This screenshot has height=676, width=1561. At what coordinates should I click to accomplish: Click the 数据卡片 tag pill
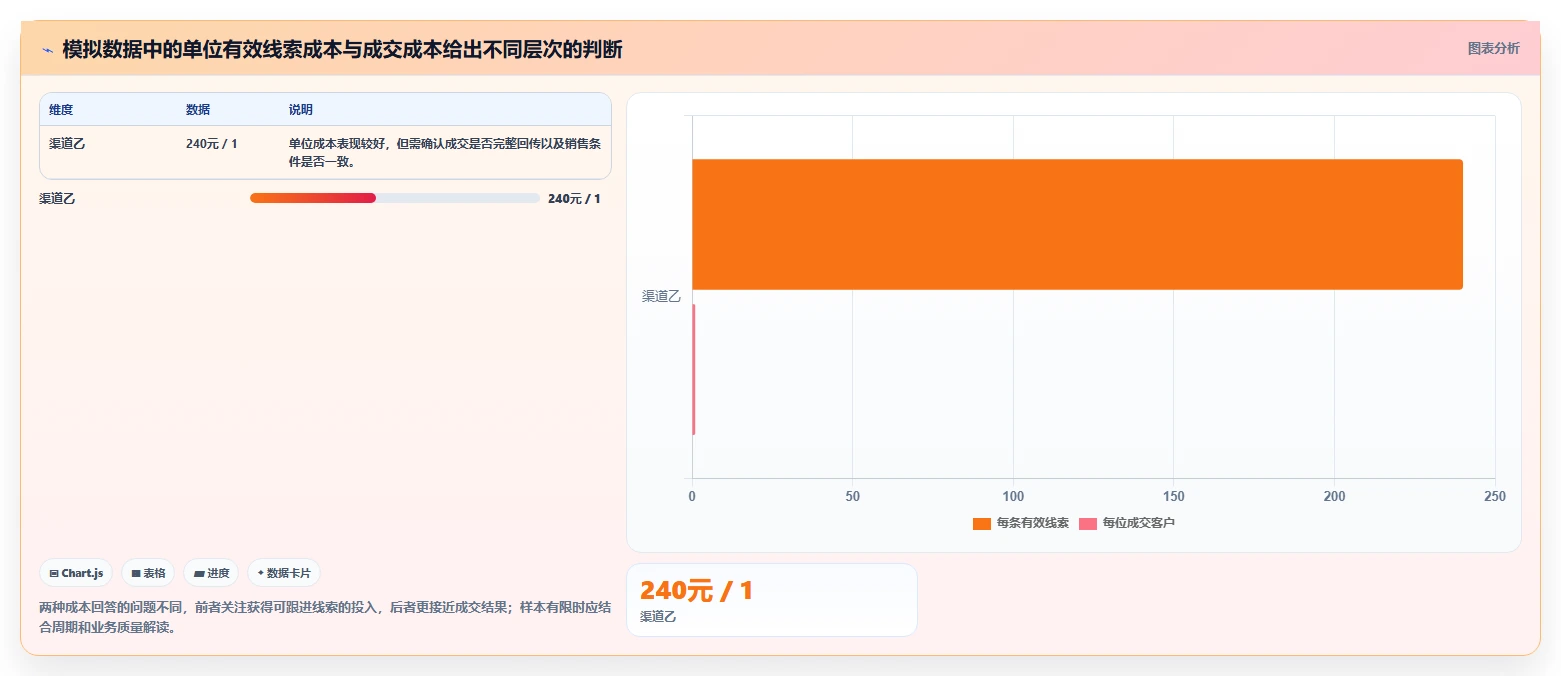(284, 573)
